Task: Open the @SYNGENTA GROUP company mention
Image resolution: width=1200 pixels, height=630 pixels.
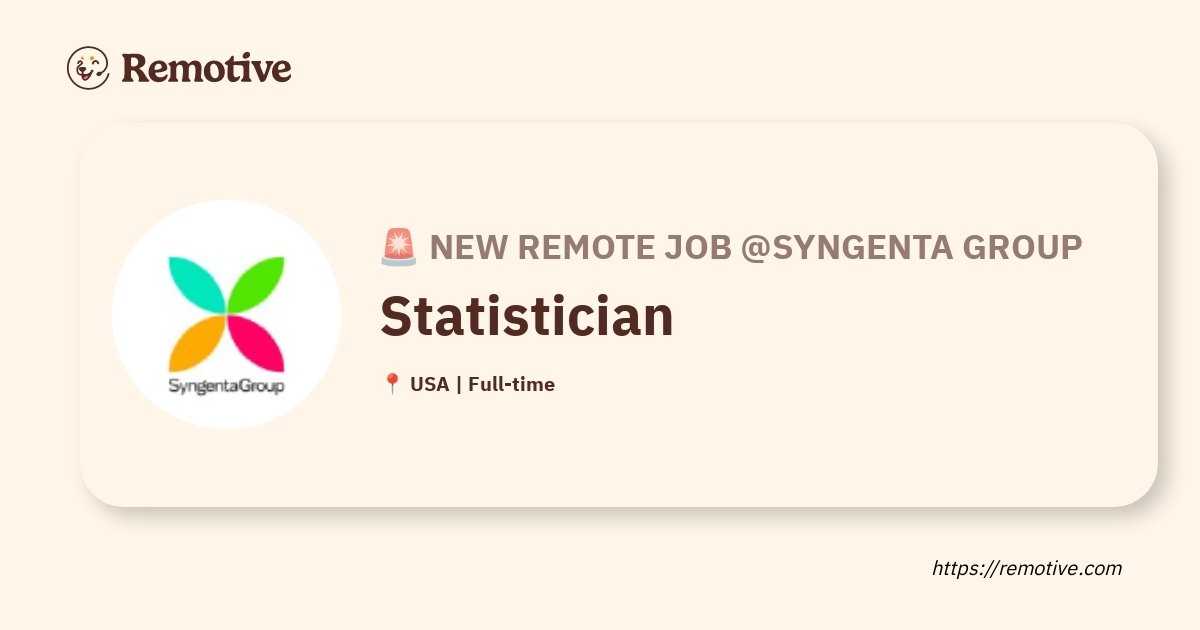Action: [x=911, y=247]
